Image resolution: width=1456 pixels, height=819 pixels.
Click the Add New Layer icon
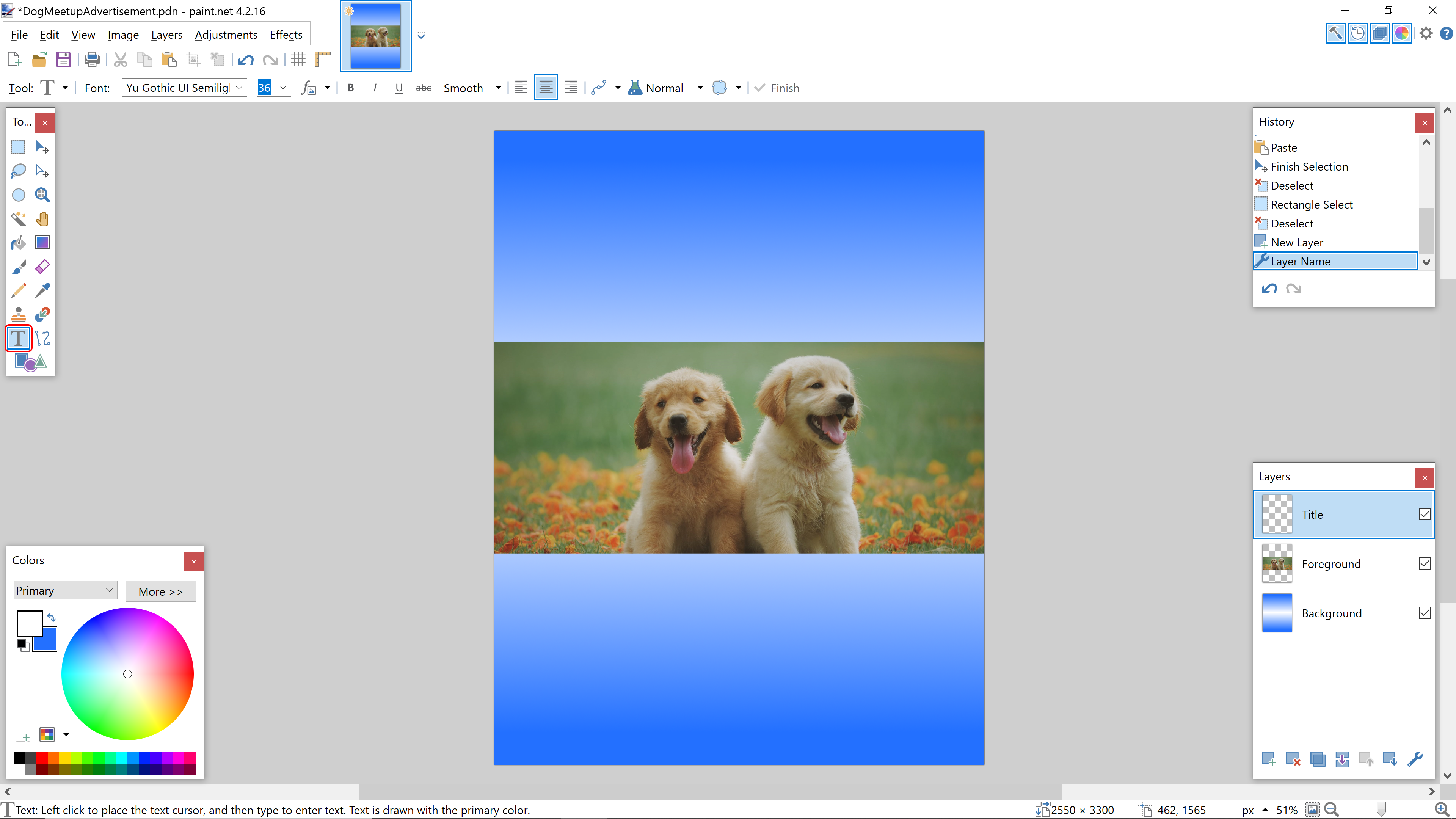coord(1268,759)
